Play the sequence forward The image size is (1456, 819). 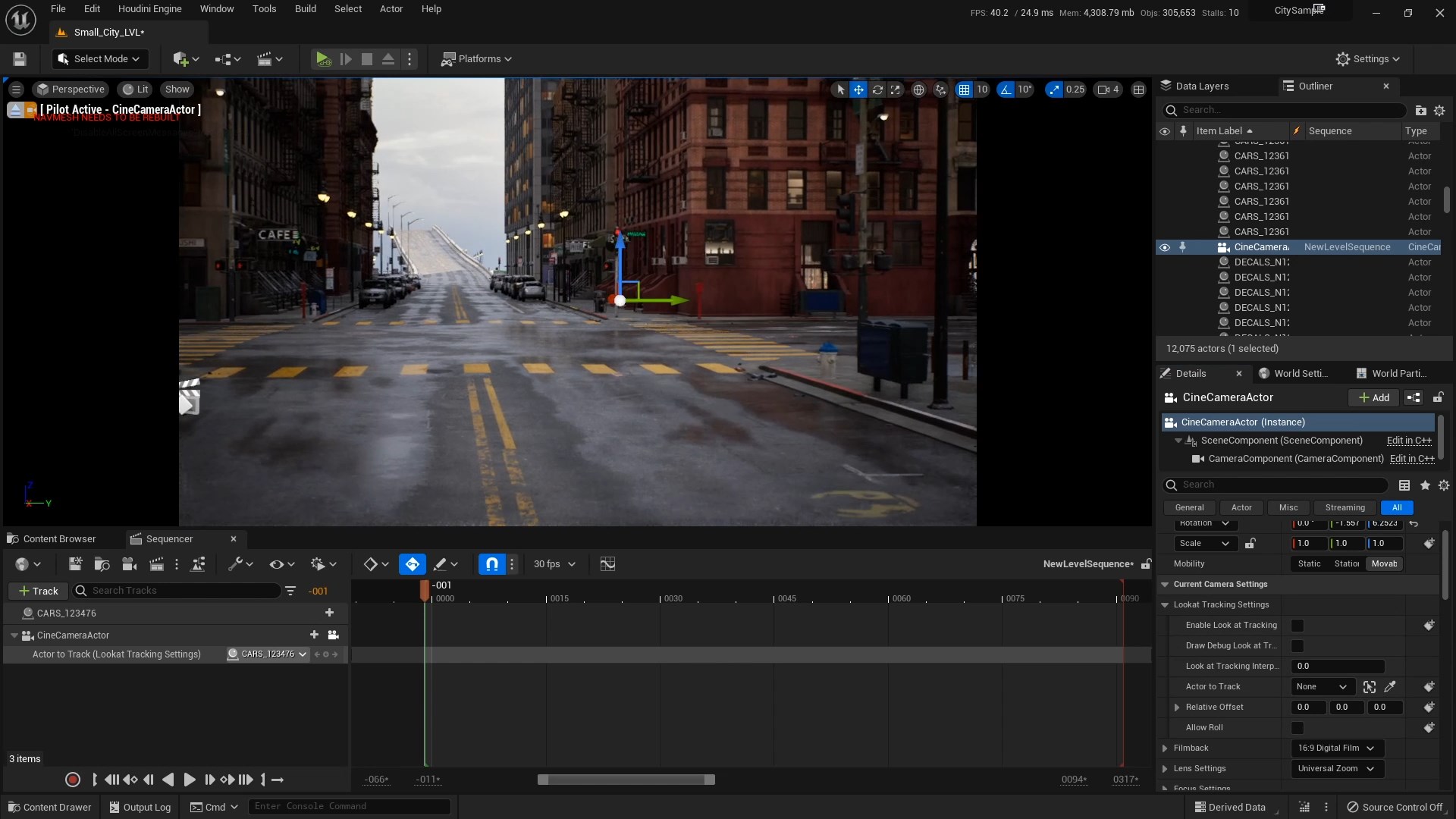190,780
